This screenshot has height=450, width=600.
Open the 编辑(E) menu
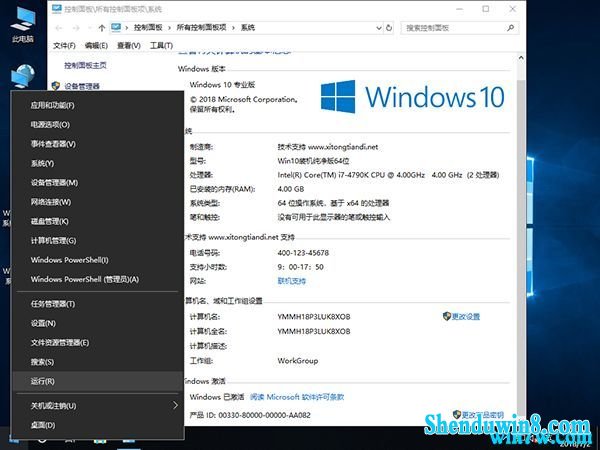tap(96, 46)
